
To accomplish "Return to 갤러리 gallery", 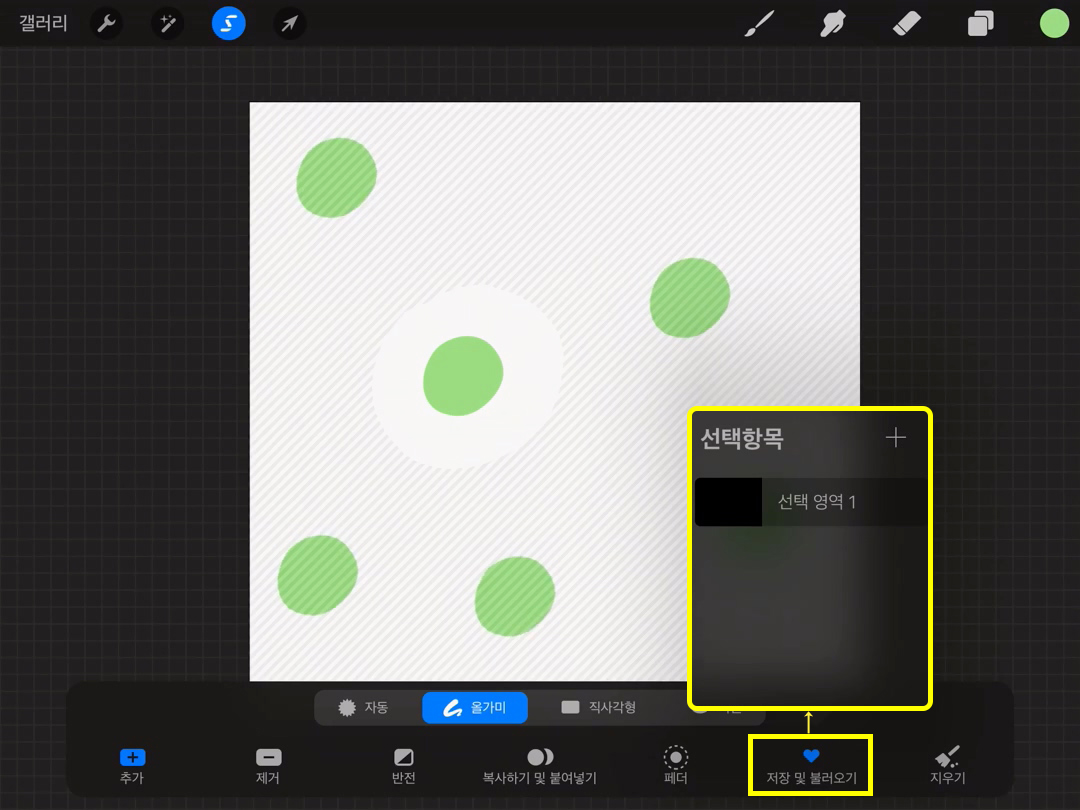I will click(43, 23).
